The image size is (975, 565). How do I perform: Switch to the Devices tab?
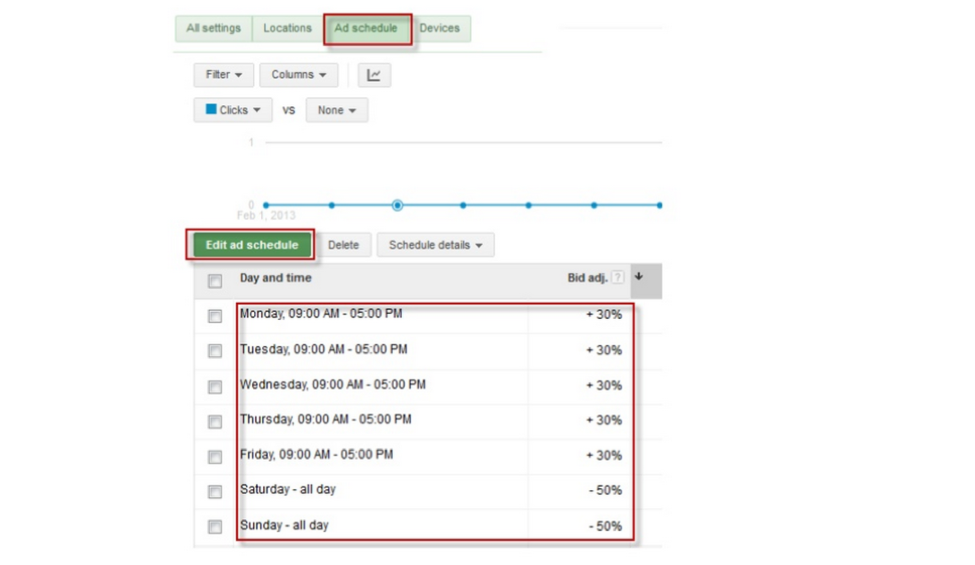tap(440, 29)
